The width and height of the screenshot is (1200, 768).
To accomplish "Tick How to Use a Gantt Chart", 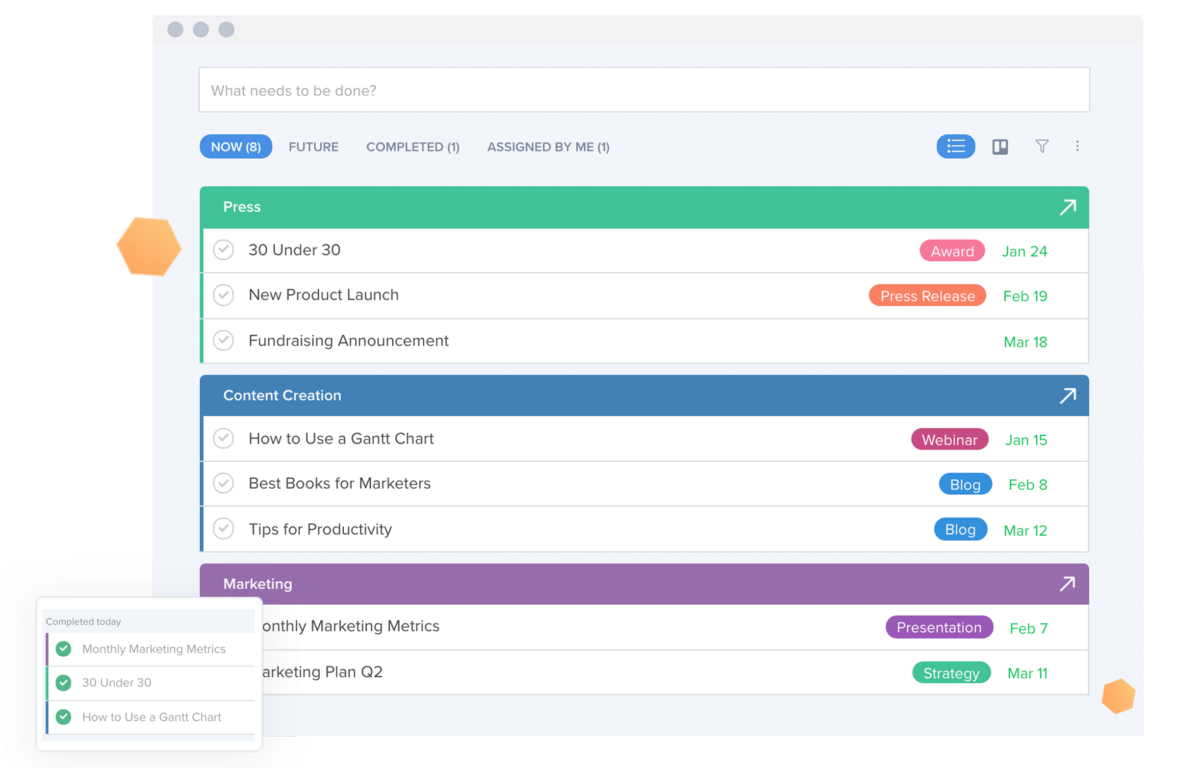I will [x=224, y=439].
